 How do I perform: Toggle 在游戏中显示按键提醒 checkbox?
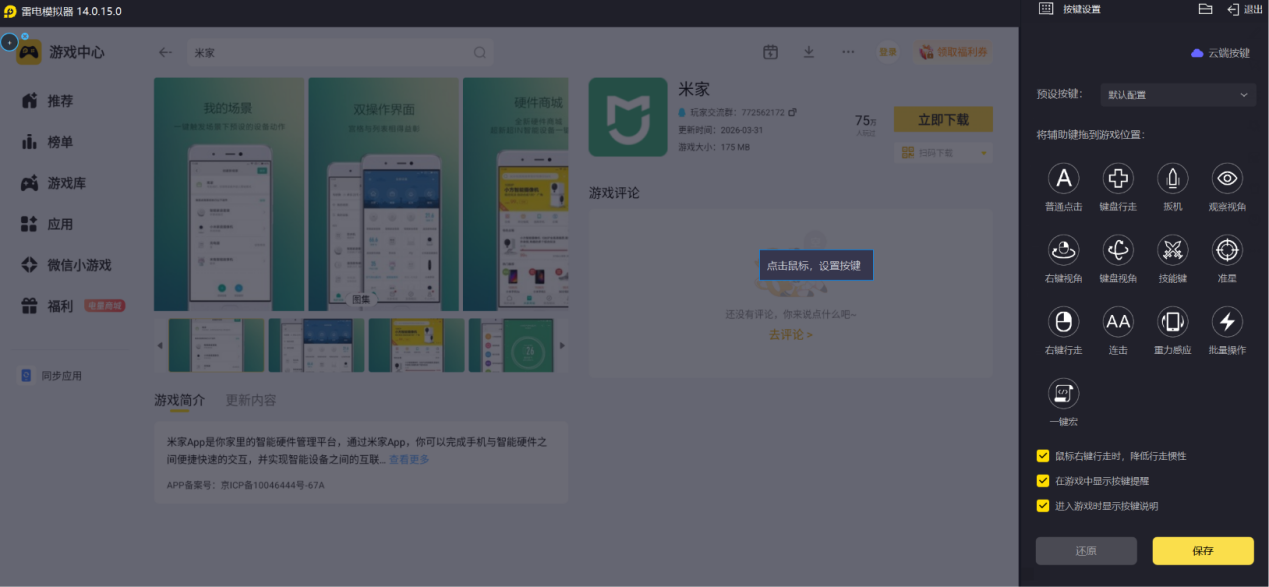pyautogui.click(x=1043, y=481)
